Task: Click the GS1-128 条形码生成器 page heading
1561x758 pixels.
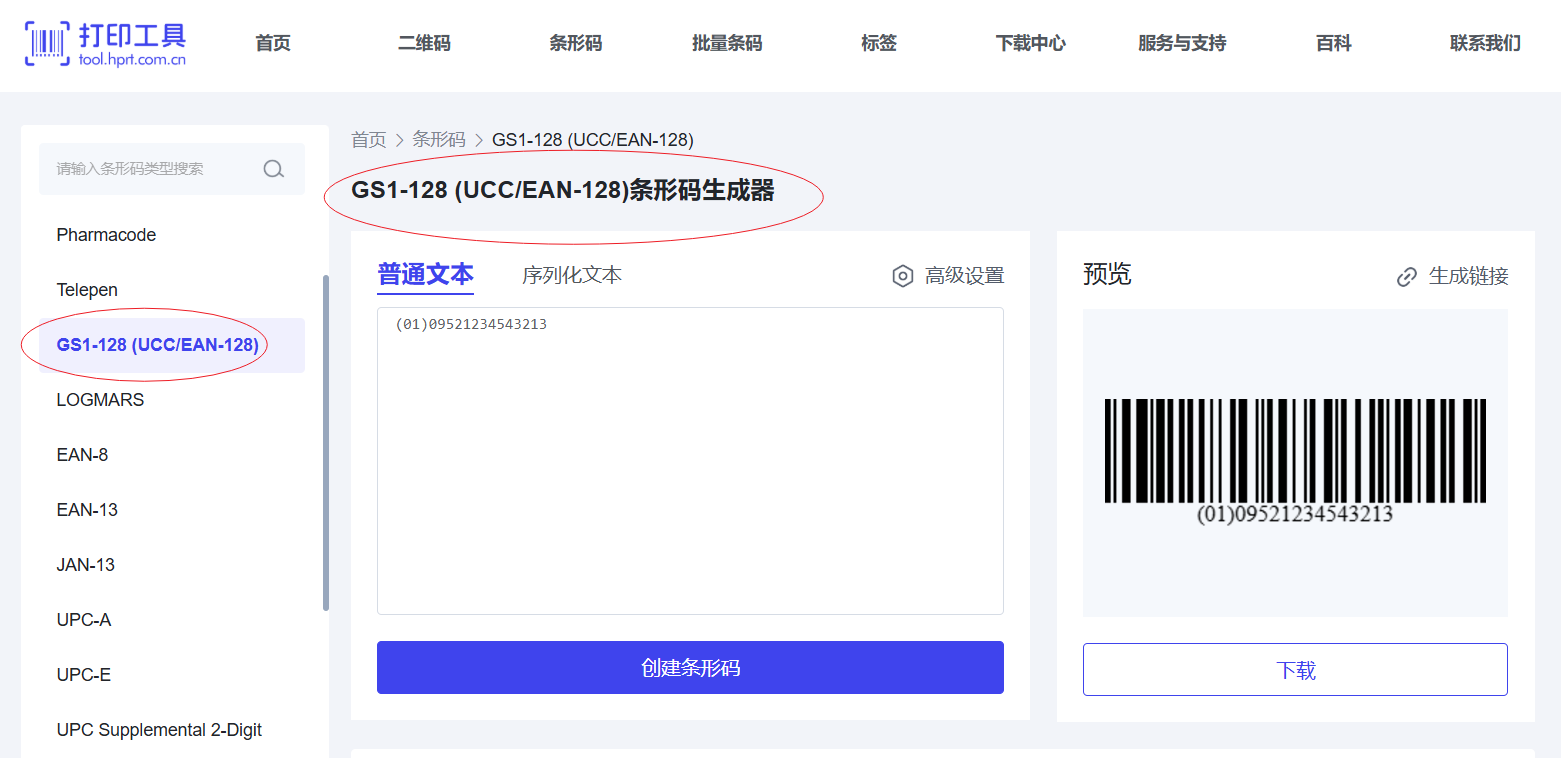Action: pyautogui.click(x=563, y=191)
